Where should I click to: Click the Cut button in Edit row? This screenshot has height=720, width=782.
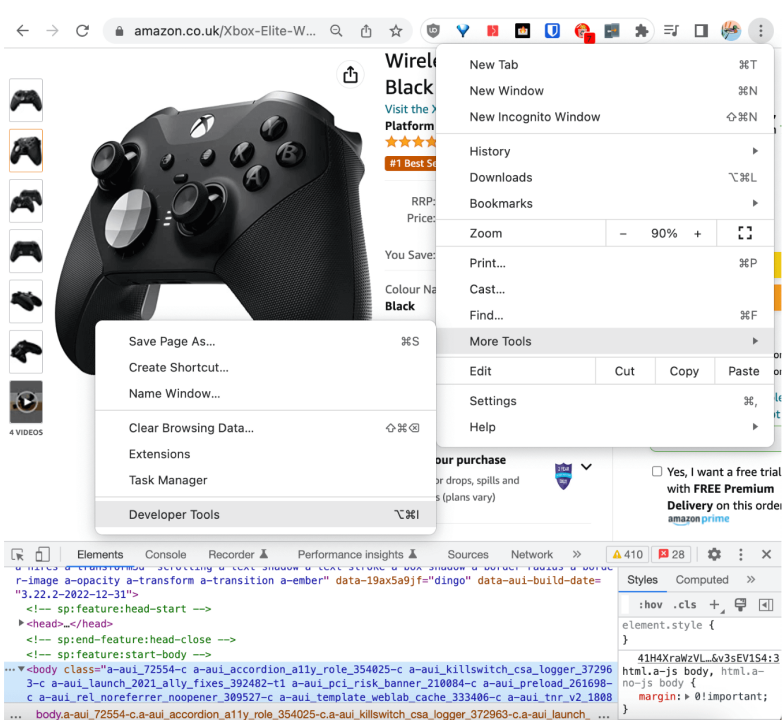[x=625, y=371]
